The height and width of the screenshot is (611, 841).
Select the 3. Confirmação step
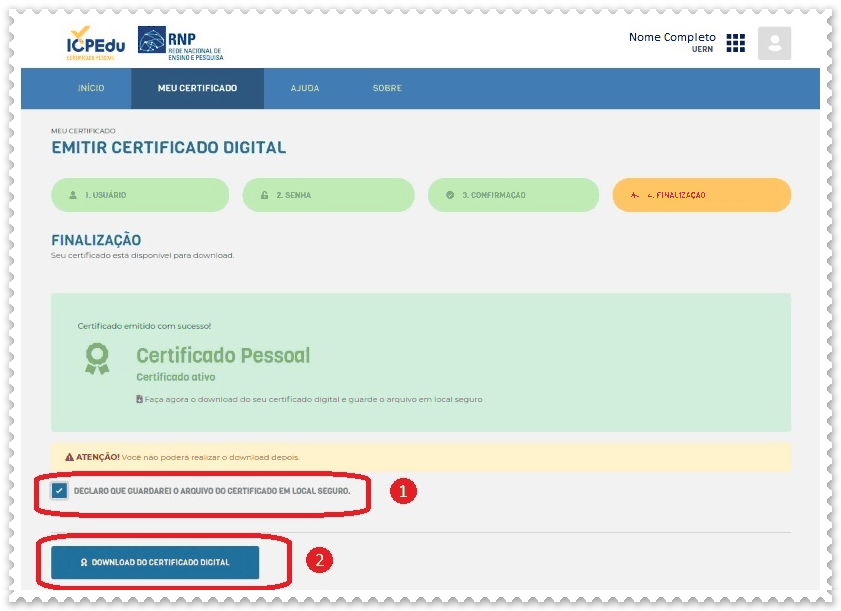513,195
